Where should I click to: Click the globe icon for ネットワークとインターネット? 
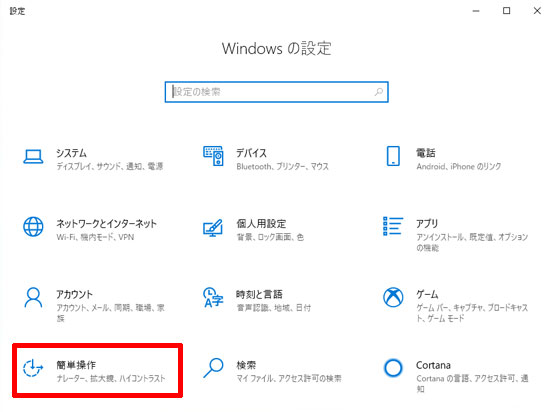coord(33,227)
